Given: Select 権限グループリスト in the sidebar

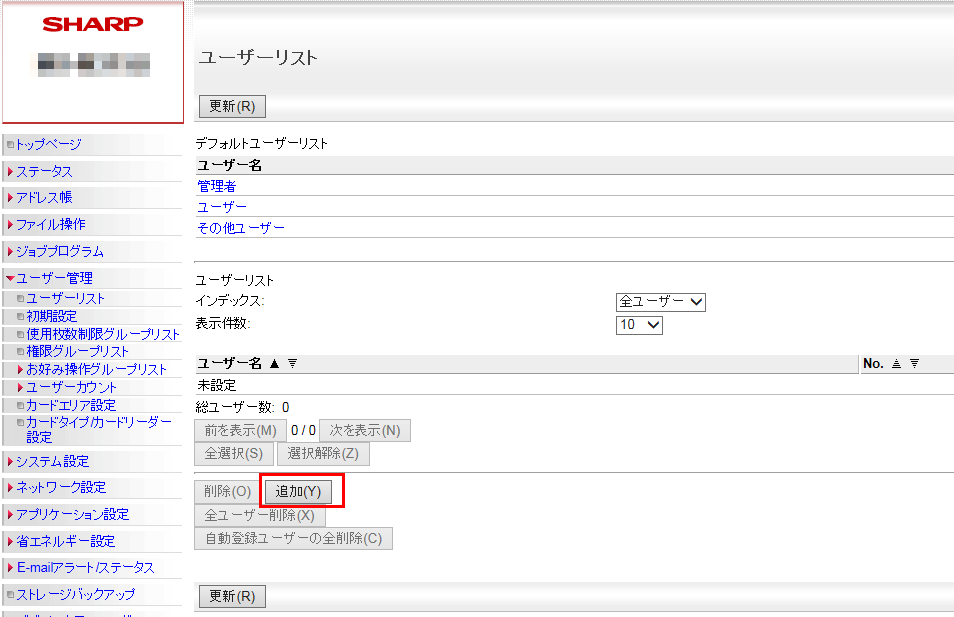Looking at the screenshot, I should [77, 352].
